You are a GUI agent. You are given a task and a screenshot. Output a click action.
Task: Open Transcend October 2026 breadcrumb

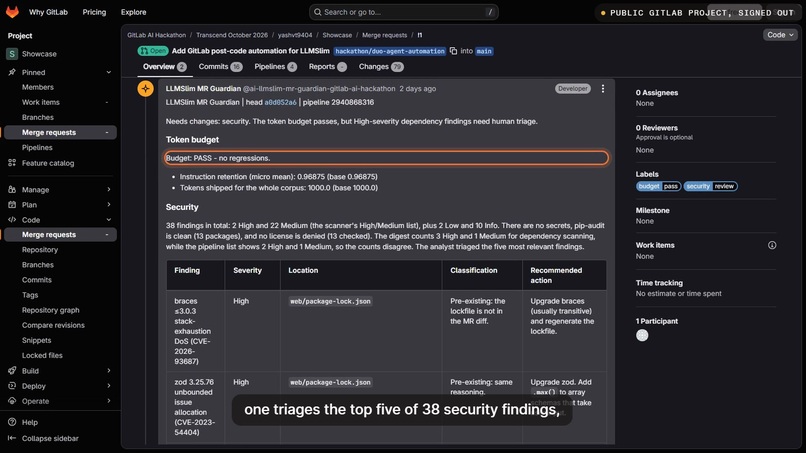(x=232, y=35)
